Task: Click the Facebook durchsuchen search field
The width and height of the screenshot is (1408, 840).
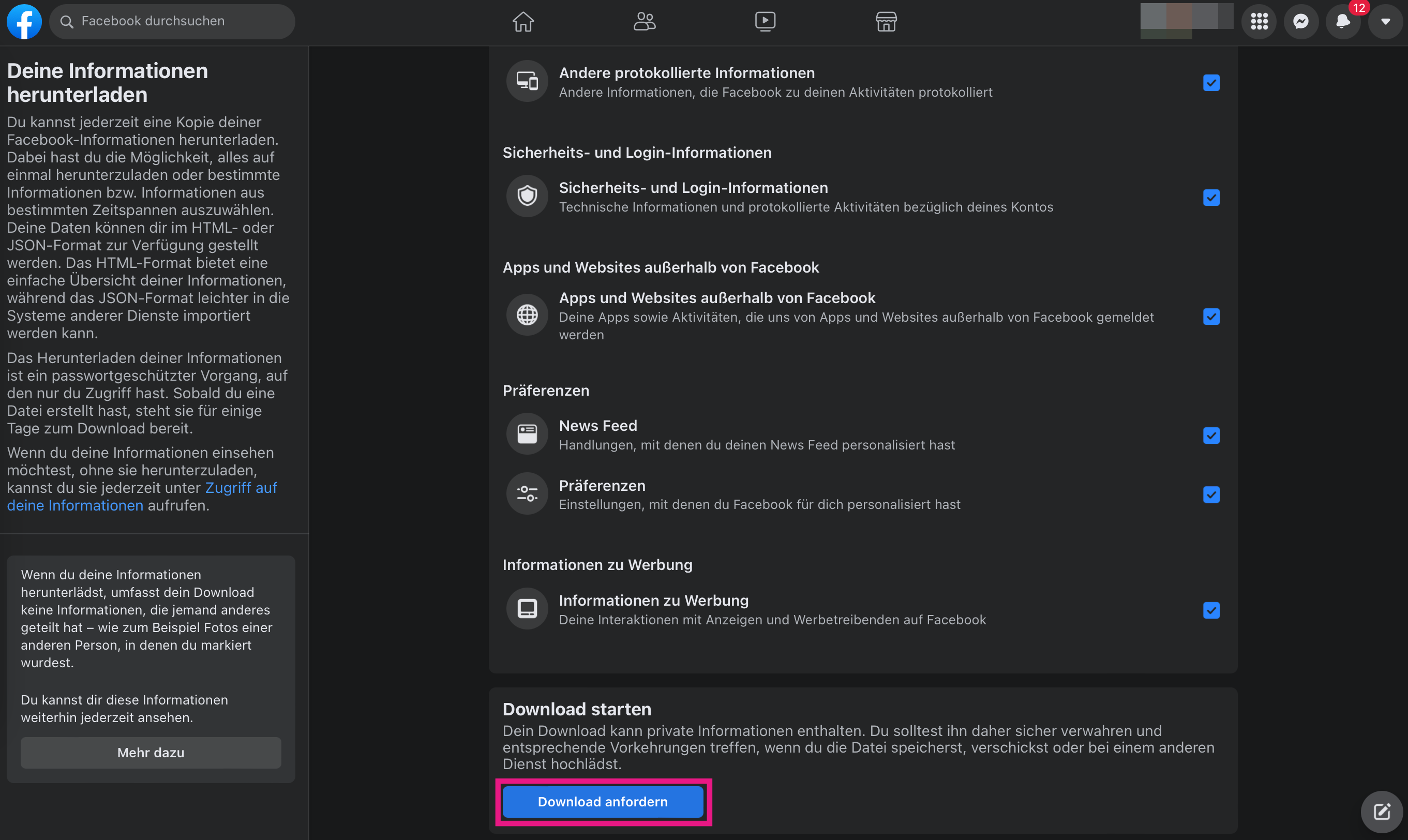Action: (x=172, y=22)
